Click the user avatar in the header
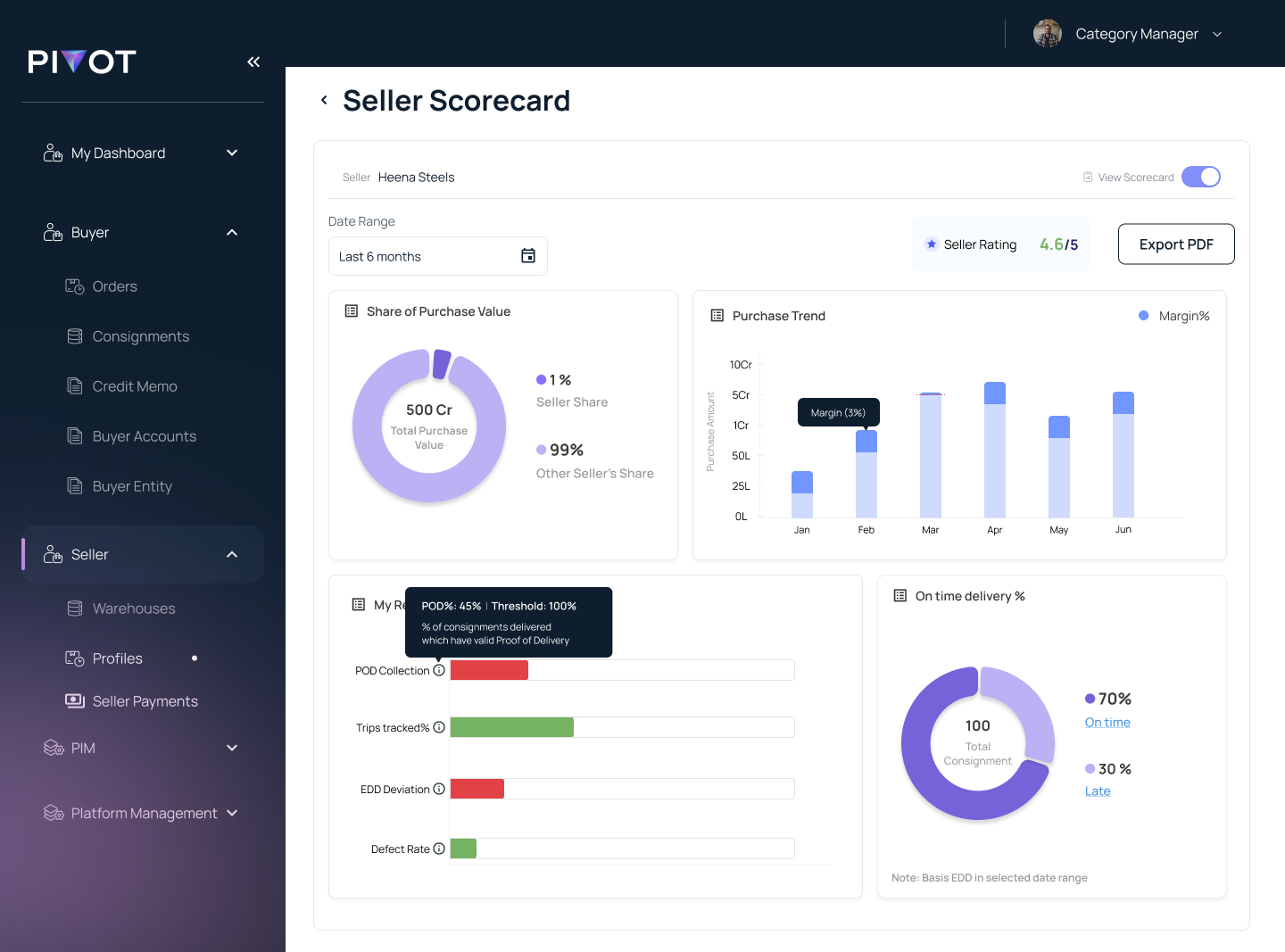Image resolution: width=1285 pixels, height=952 pixels. (x=1048, y=34)
